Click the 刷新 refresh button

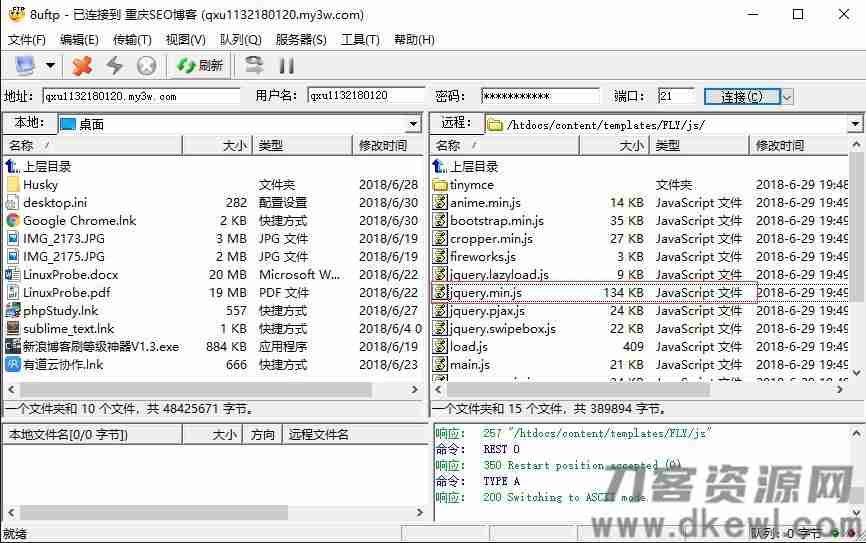pos(200,66)
